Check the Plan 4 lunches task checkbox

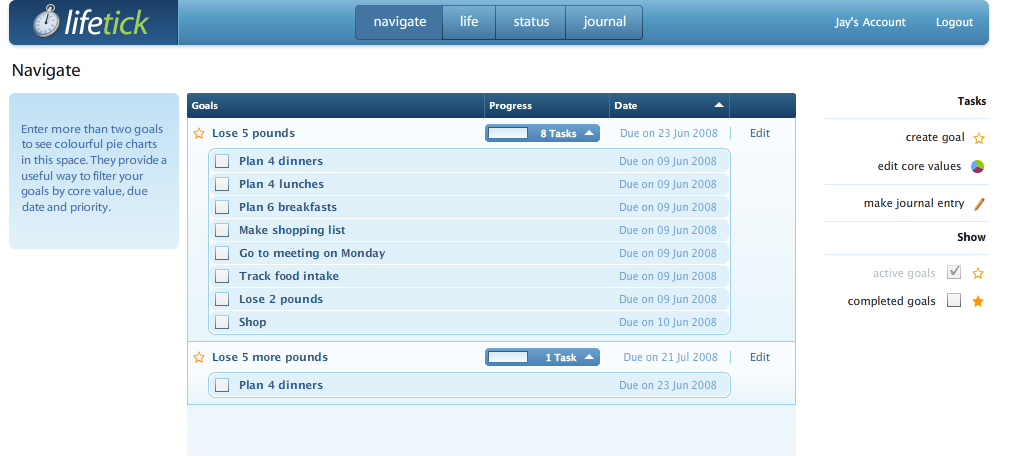point(222,184)
